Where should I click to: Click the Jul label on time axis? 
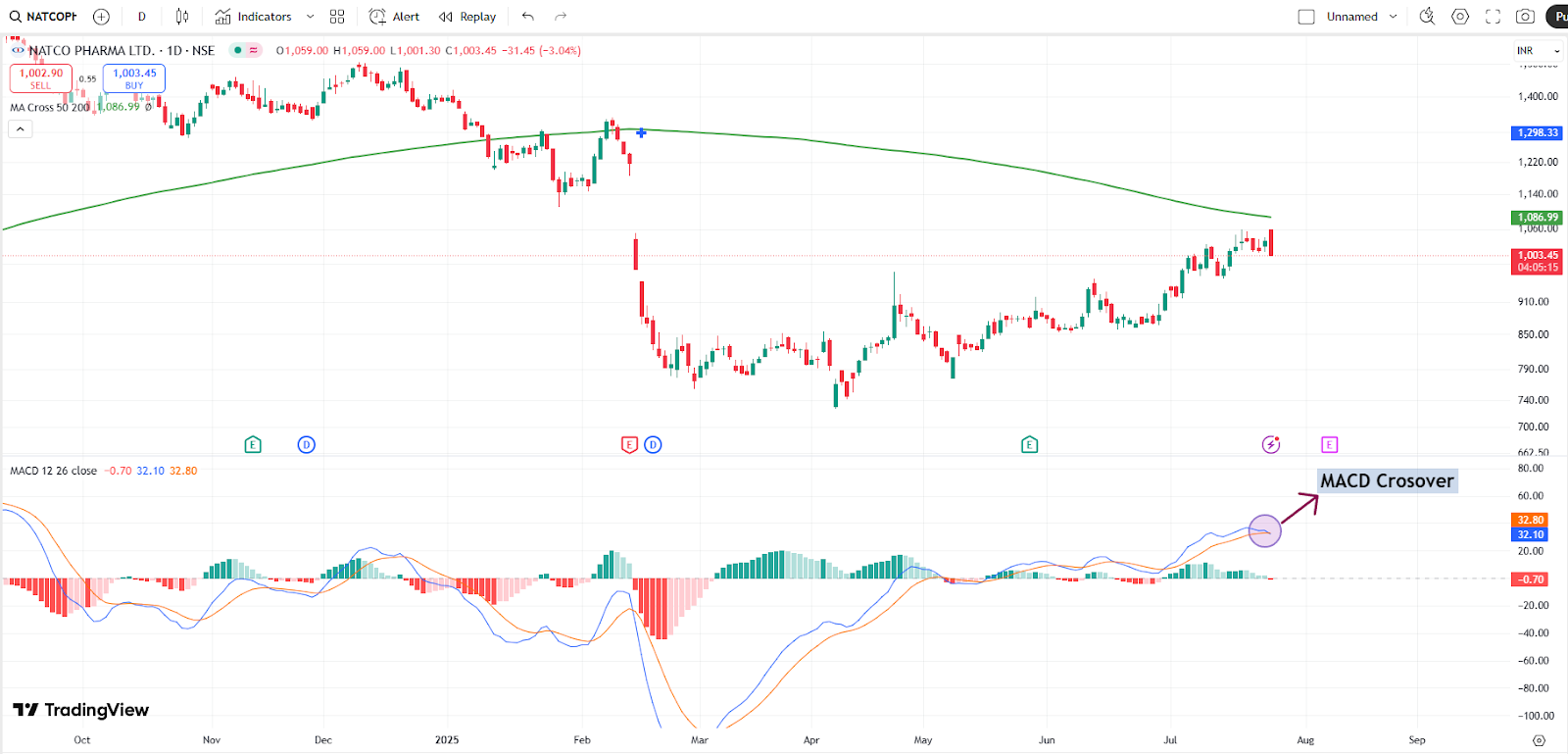pos(1170,740)
